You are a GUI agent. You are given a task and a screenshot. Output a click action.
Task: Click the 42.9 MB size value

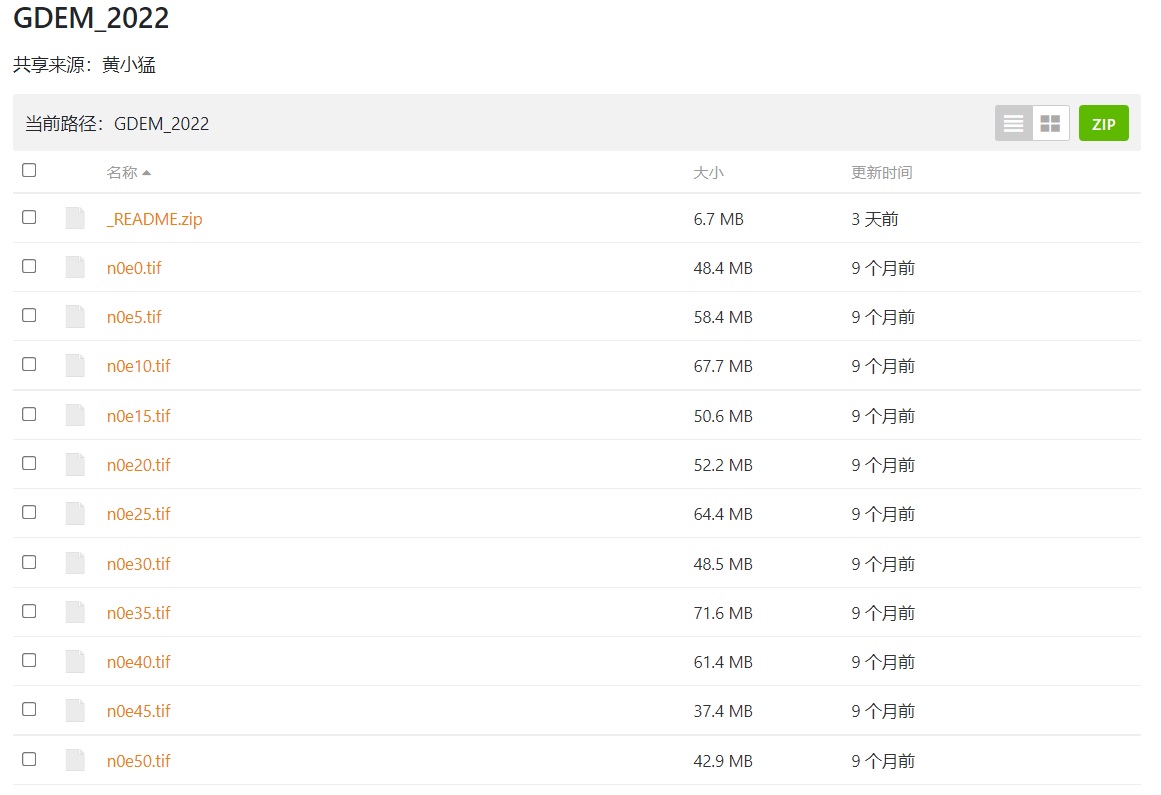[x=723, y=761]
